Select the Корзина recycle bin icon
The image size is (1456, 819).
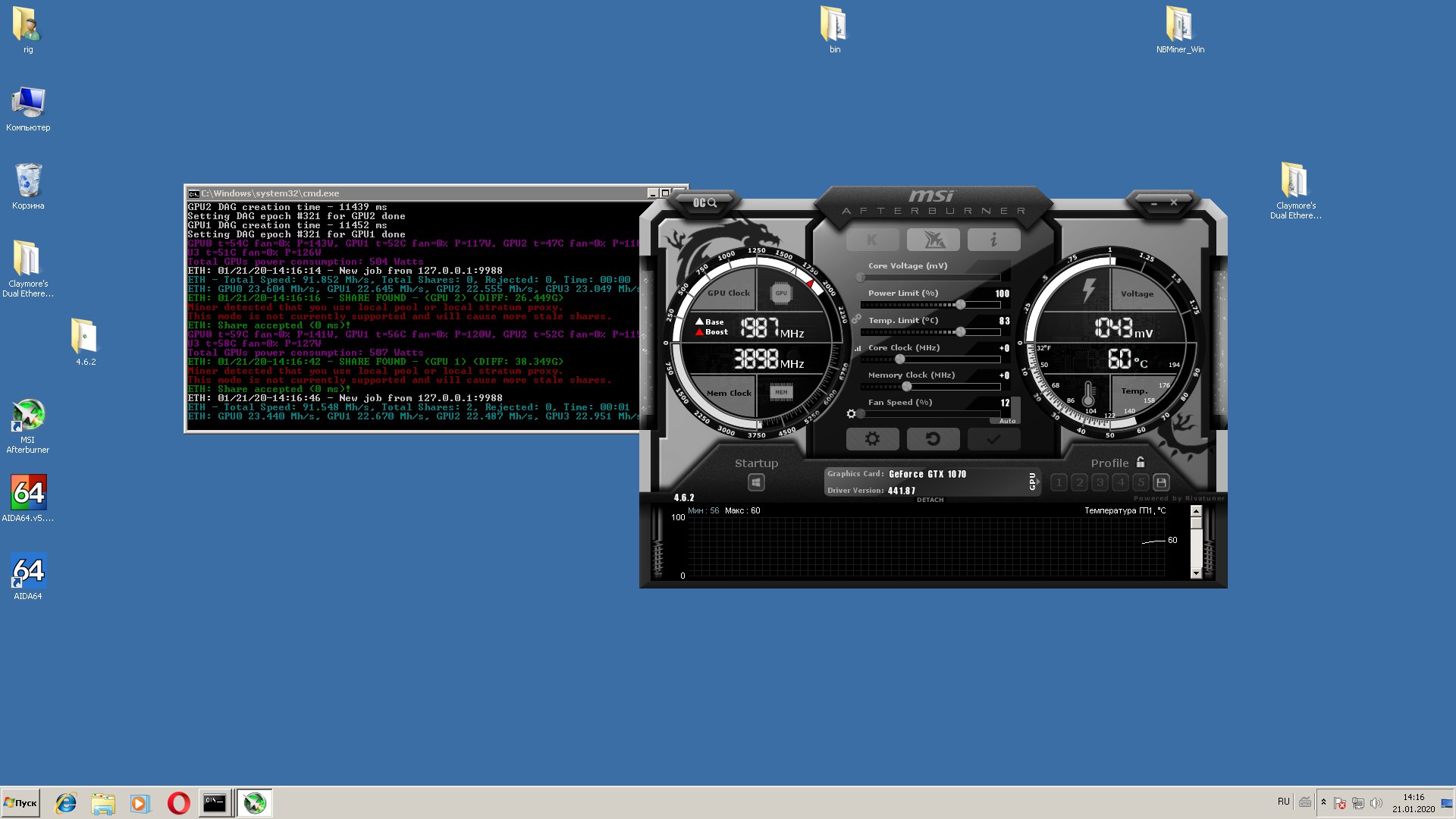pos(28,187)
